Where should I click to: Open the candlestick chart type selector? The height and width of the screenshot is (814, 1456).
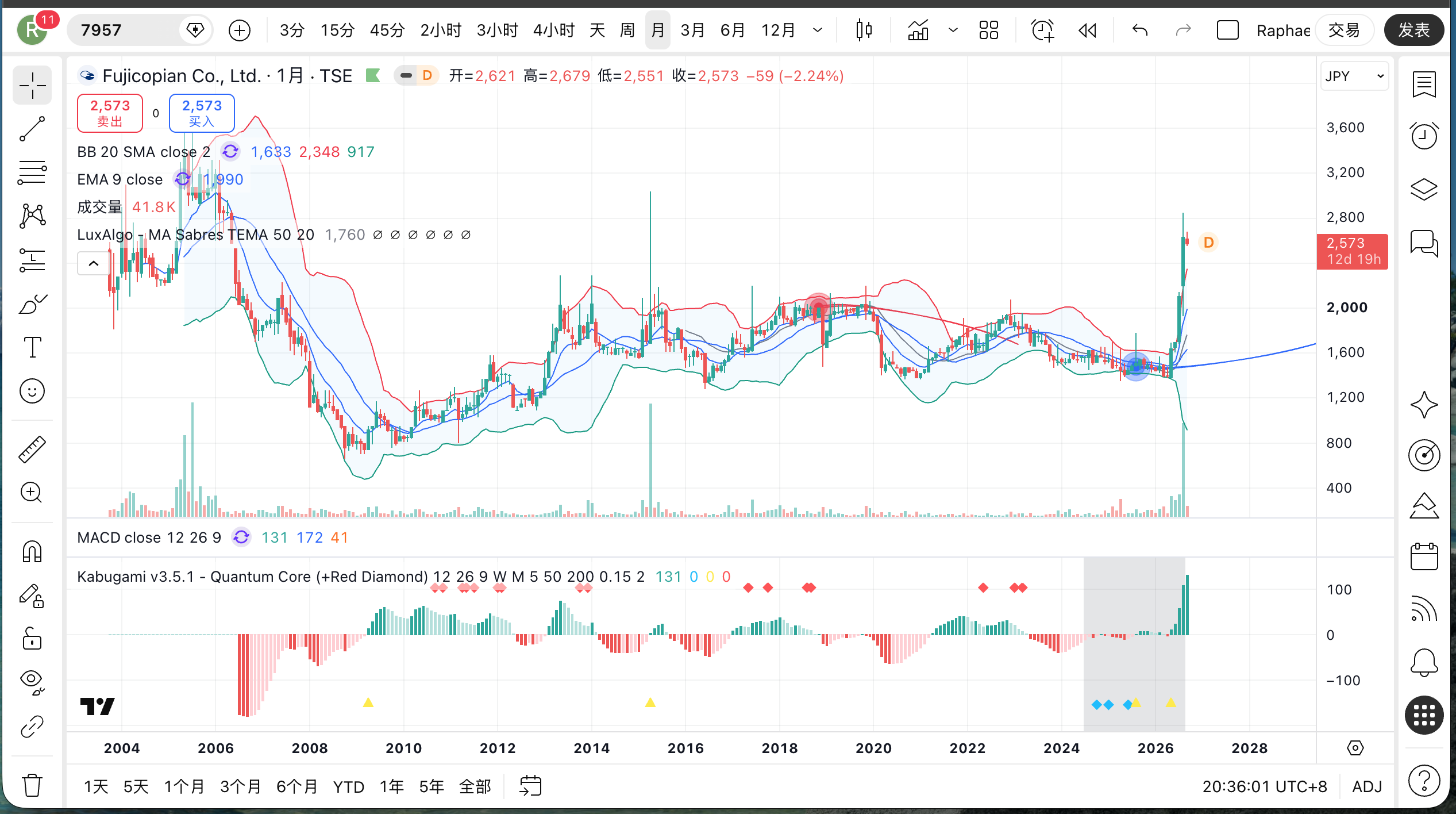(864, 30)
